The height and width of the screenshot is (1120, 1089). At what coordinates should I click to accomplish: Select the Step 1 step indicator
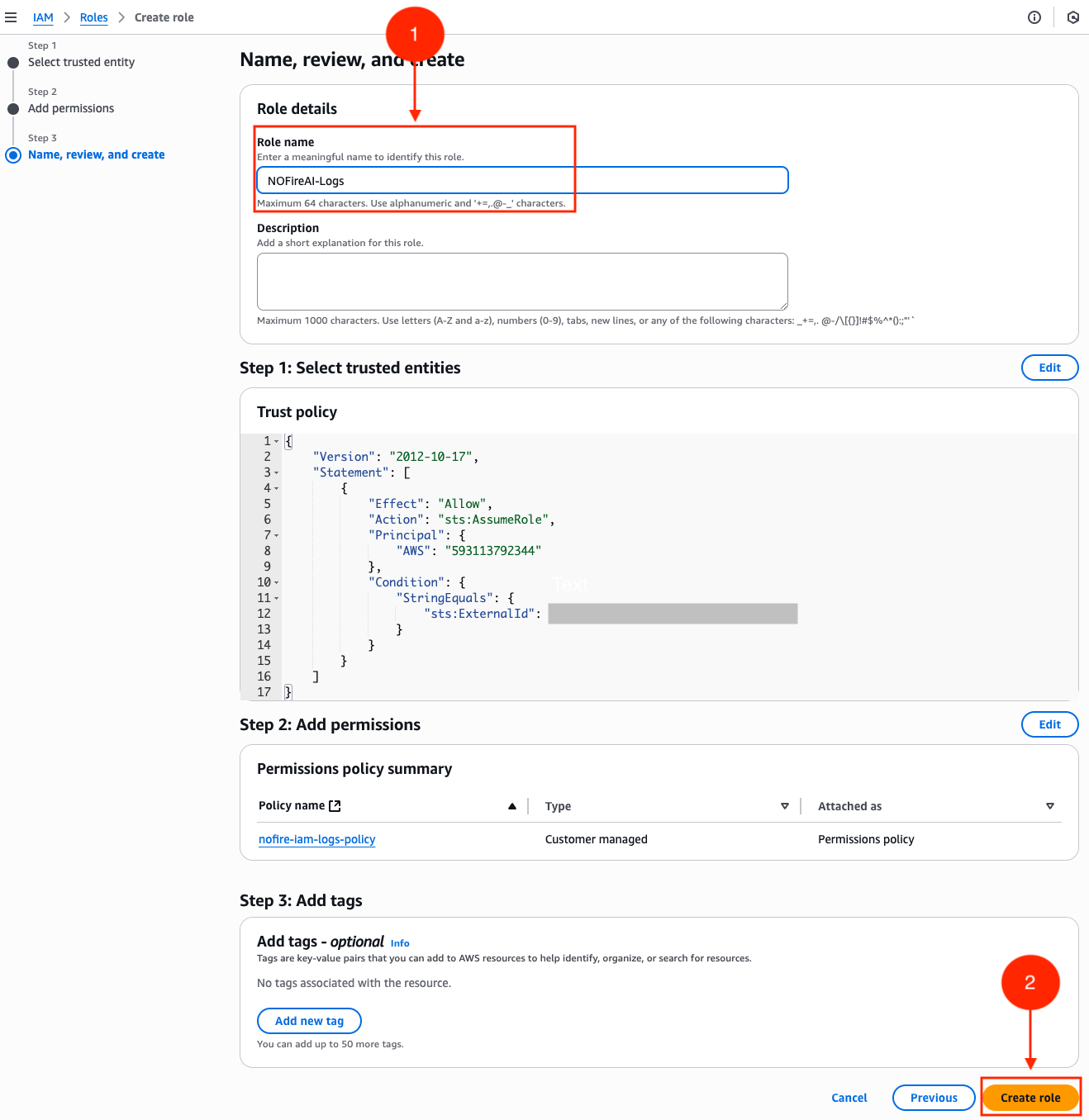click(13, 63)
